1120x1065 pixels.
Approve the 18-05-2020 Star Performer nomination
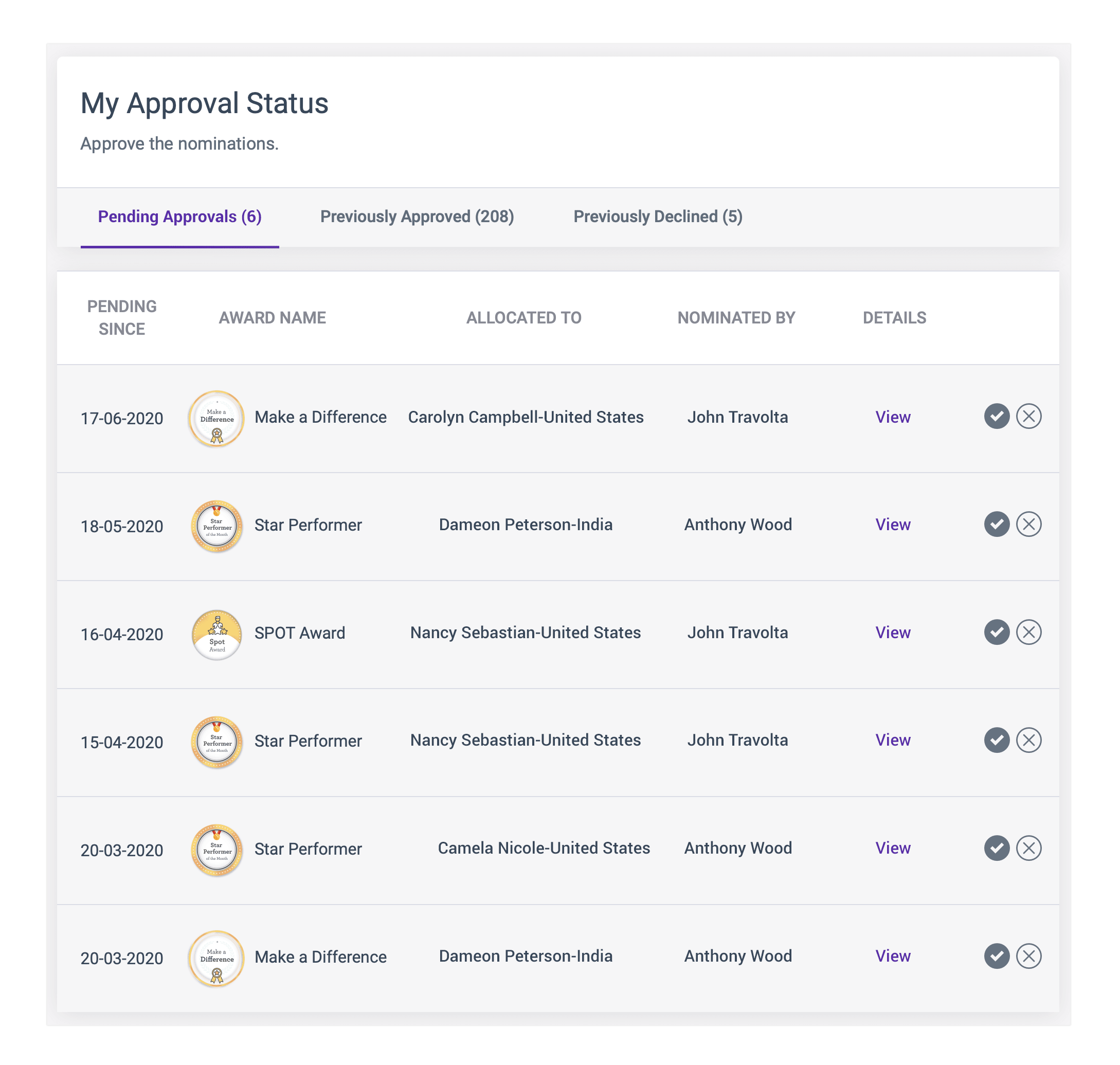(x=996, y=525)
